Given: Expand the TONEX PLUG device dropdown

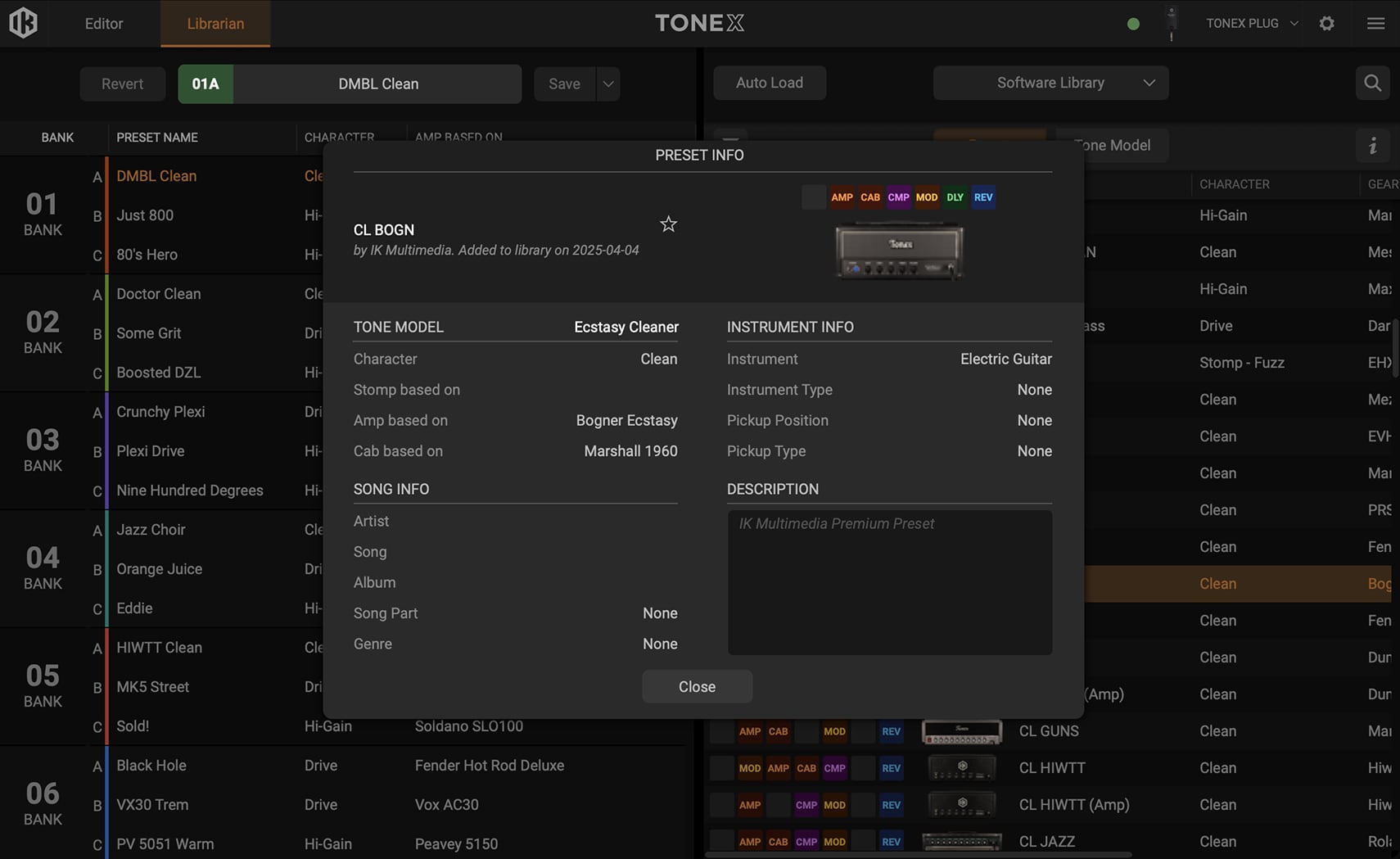Looking at the screenshot, I should pyautogui.click(x=1252, y=24).
